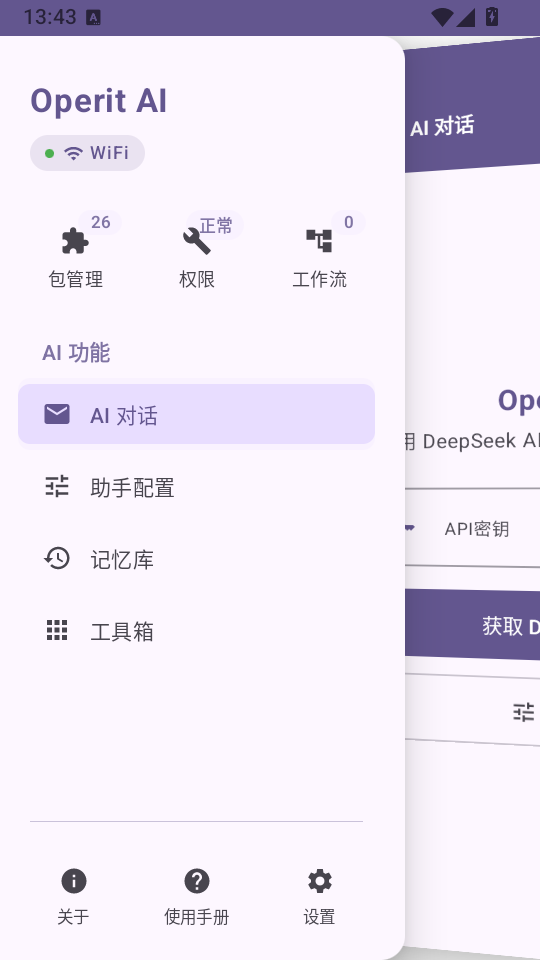Click the 设置 label
This screenshot has height=960, width=540.
(320, 917)
